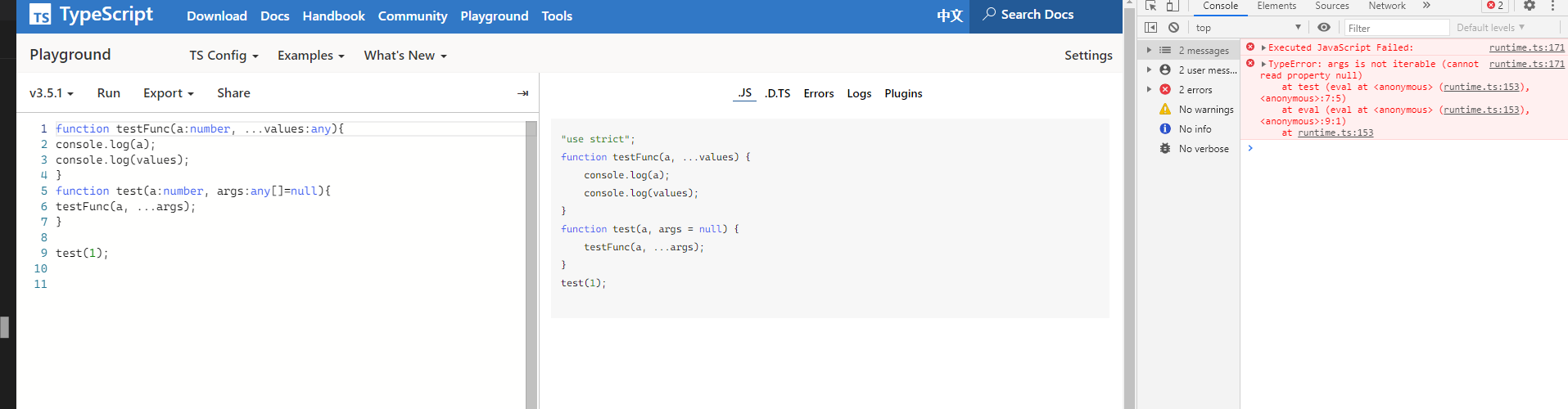Image resolution: width=1568 pixels, height=409 pixels.
Task: Expand the Executed JavaScript Failed message
Action: 1263,47
